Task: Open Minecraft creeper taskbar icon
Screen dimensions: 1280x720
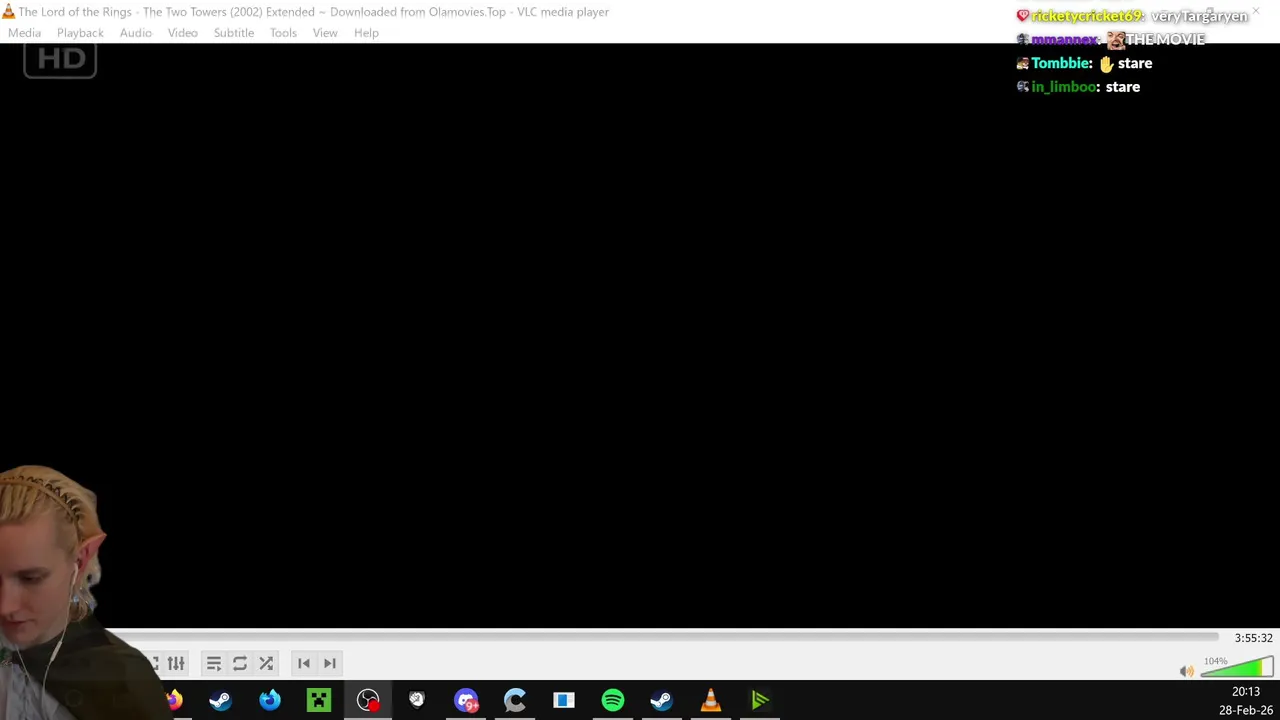Action: pos(319,700)
